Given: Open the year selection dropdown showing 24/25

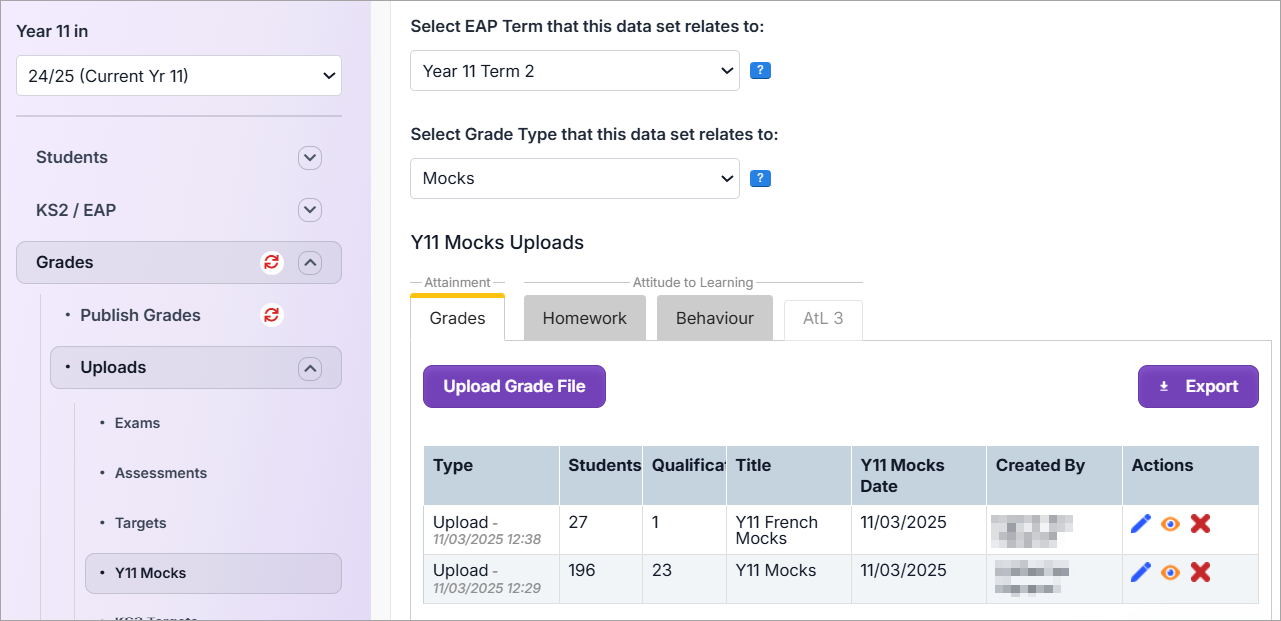Looking at the screenshot, I should (178, 75).
